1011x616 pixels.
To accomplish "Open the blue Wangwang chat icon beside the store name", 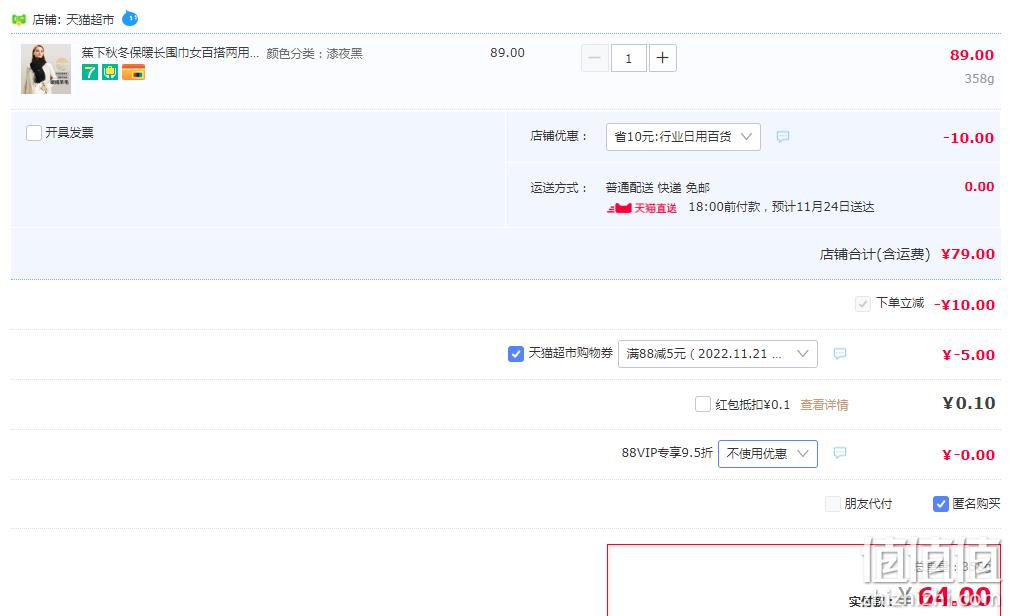I will (x=130, y=18).
